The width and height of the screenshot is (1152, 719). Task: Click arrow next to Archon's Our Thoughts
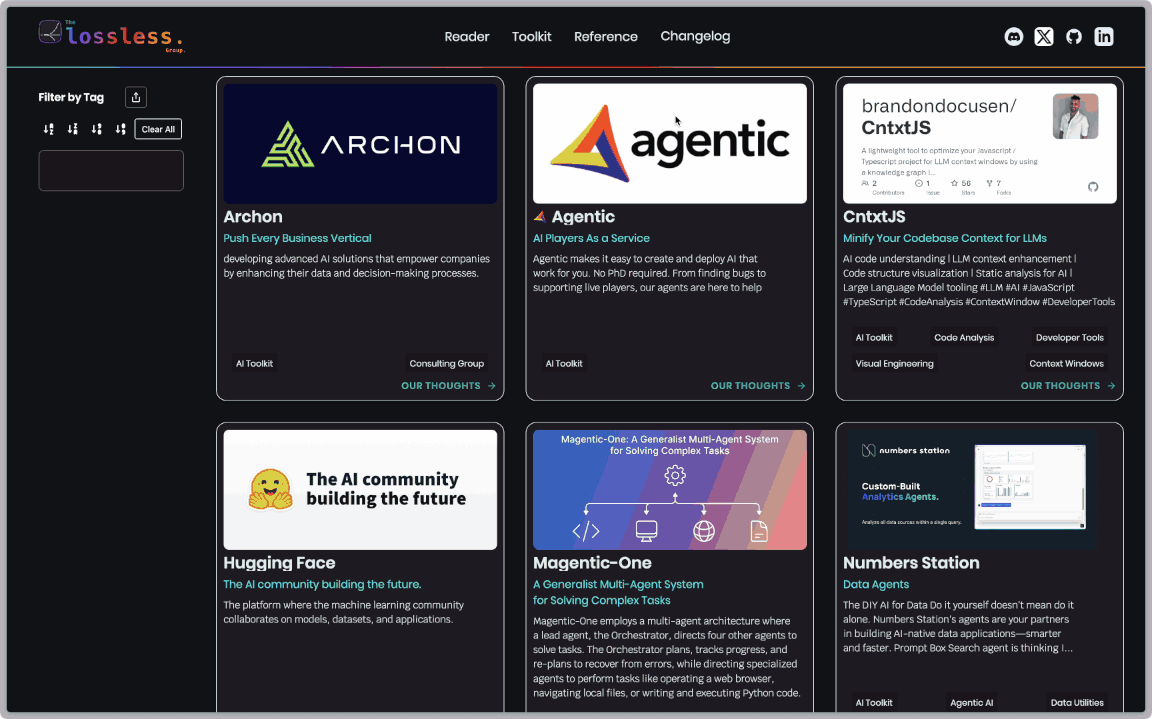pyautogui.click(x=492, y=386)
